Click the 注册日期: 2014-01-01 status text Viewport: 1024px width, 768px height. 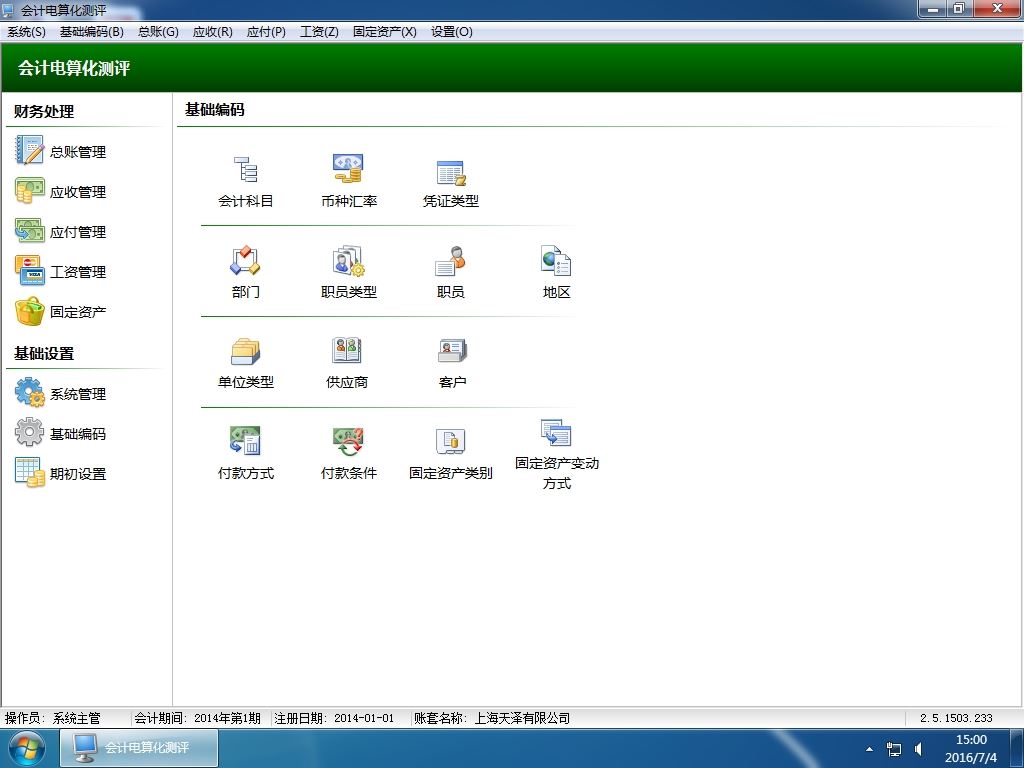pyautogui.click(x=334, y=718)
